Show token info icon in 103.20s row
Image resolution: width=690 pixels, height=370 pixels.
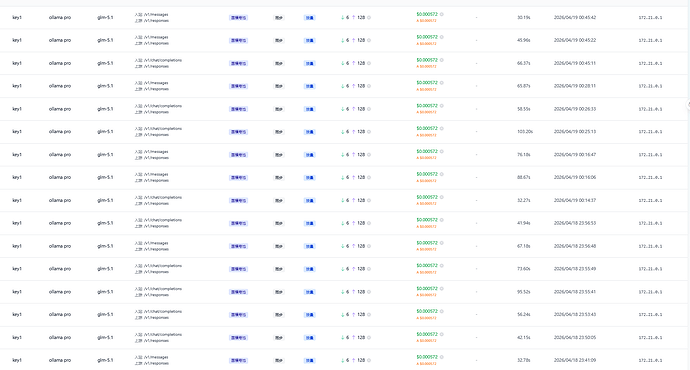[x=369, y=132]
